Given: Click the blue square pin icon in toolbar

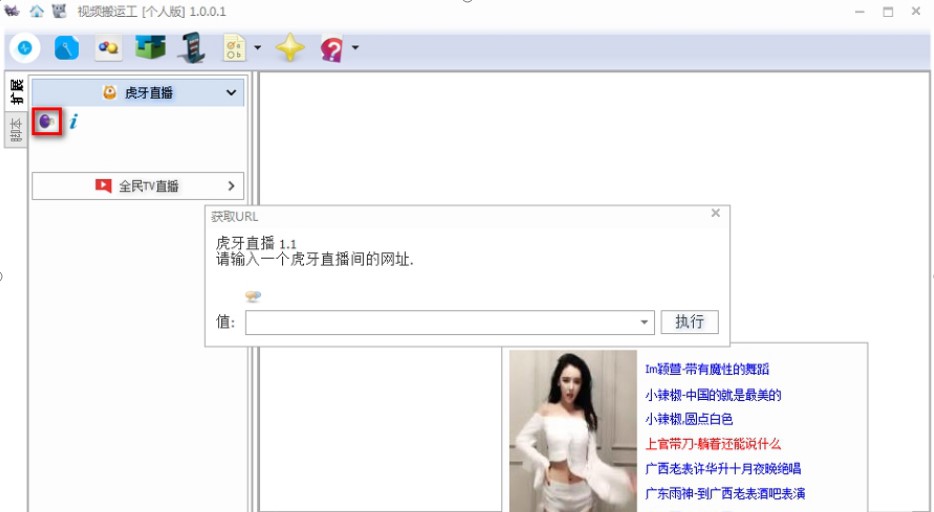Looking at the screenshot, I should click(x=66, y=48).
